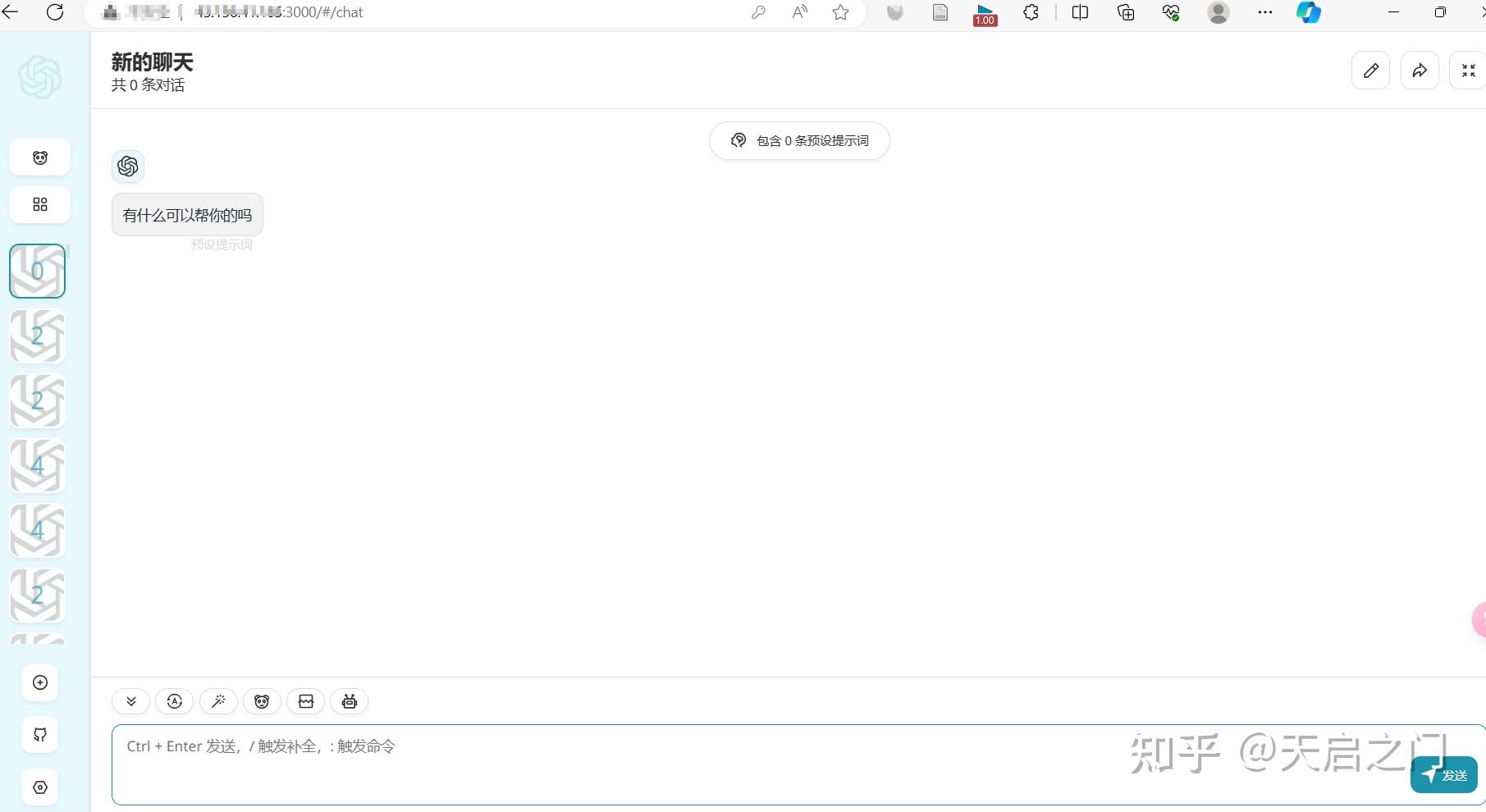Screen dimensions: 1486x812
Task: Exit fullscreen with the shrink arrows button
Action: pyautogui.click(x=1468, y=71)
